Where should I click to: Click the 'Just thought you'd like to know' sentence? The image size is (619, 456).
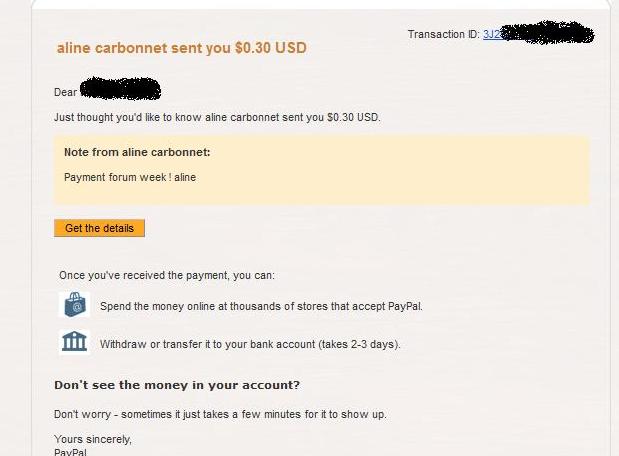coord(217,117)
